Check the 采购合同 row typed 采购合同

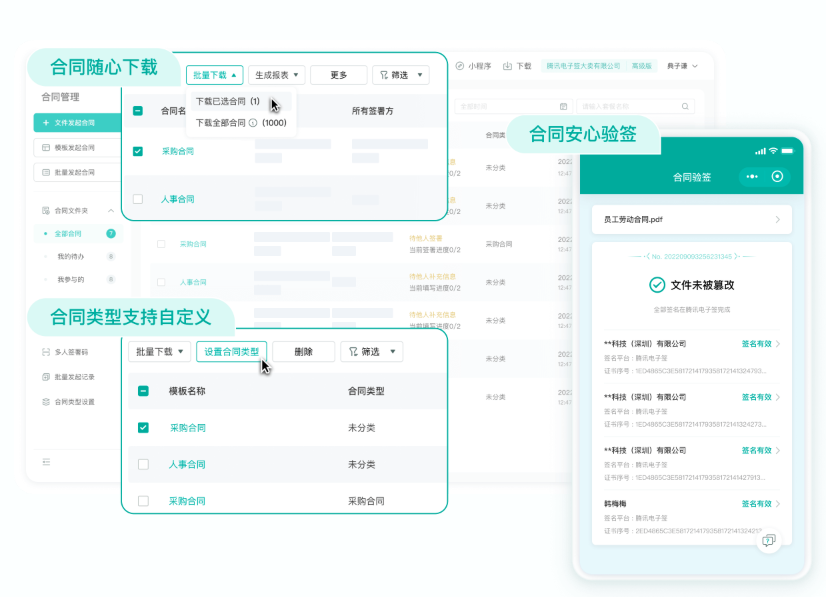[x=143, y=501]
